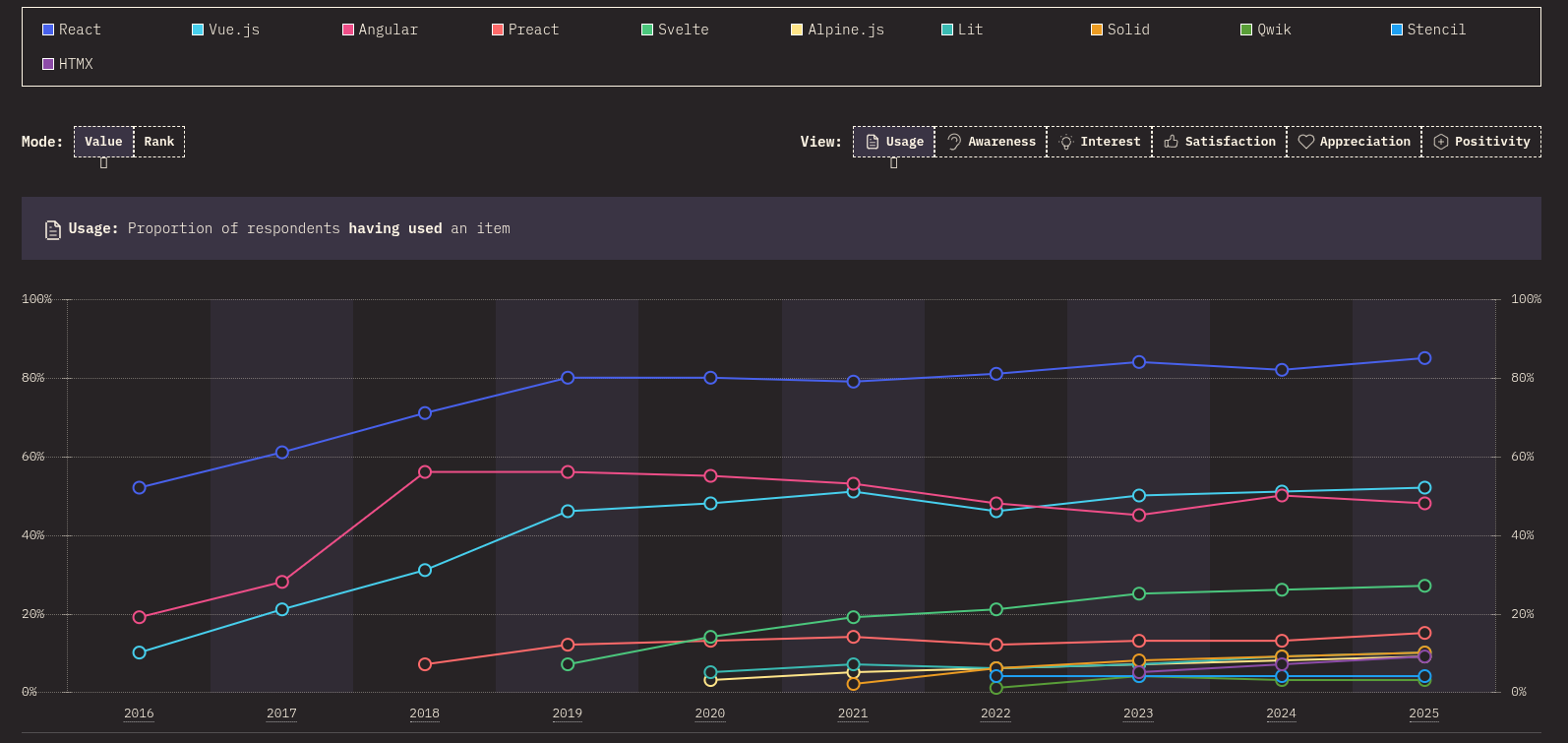The image size is (1568, 743).
Task: Click the 2022 year axis label
Action: [x=995, y=713]
